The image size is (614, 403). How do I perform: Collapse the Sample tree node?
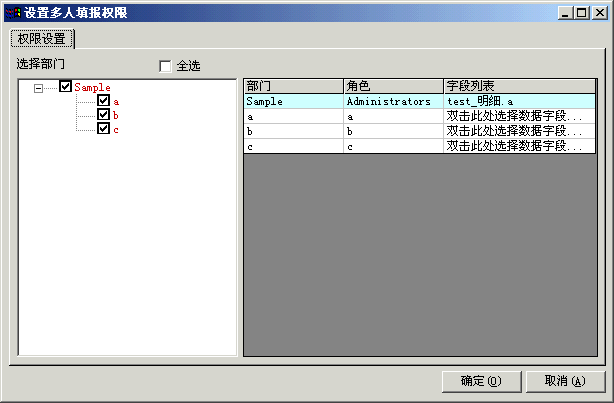(38, 88)
